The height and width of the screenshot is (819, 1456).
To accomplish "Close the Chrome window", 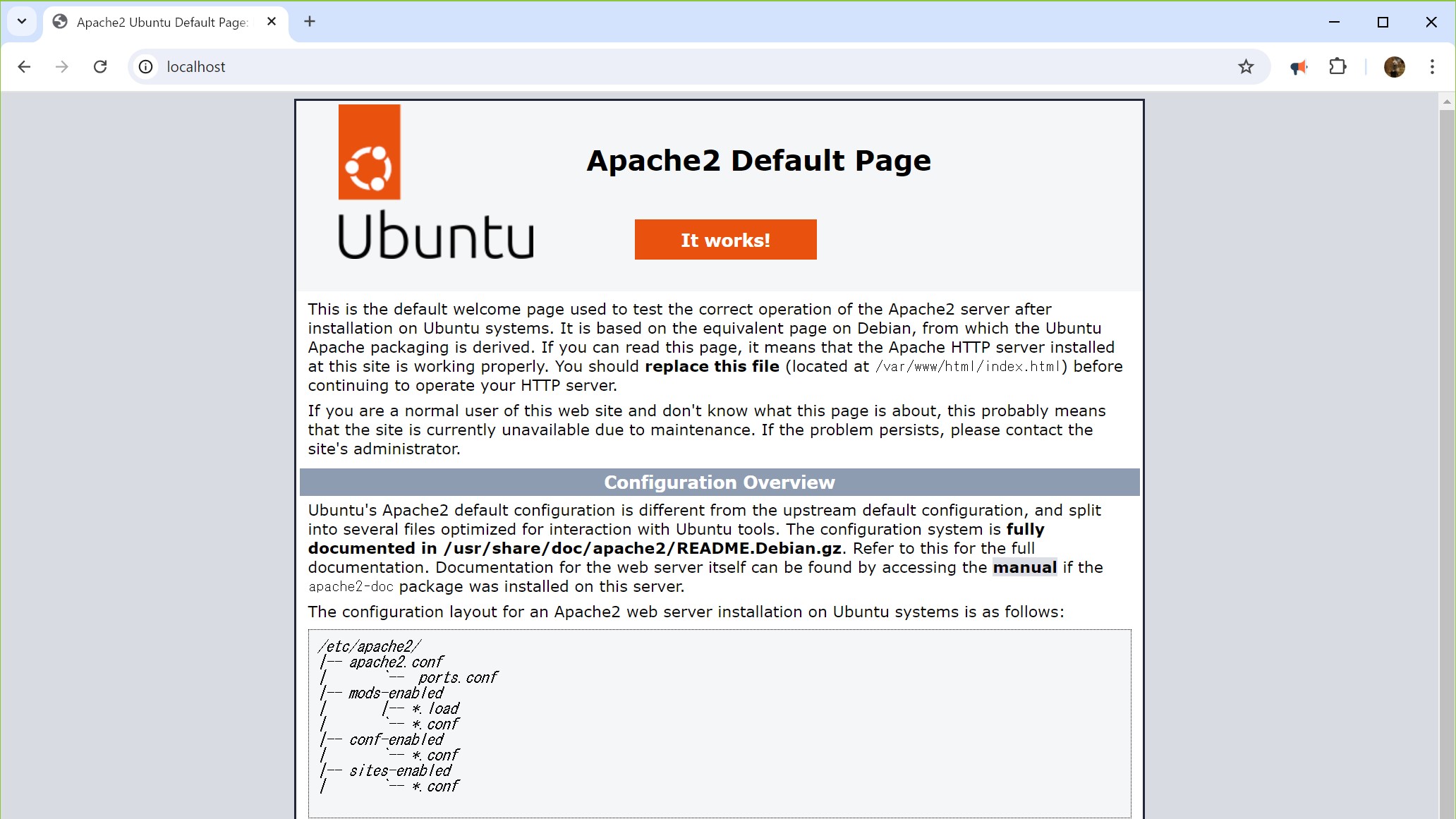I will (1431, 22).
